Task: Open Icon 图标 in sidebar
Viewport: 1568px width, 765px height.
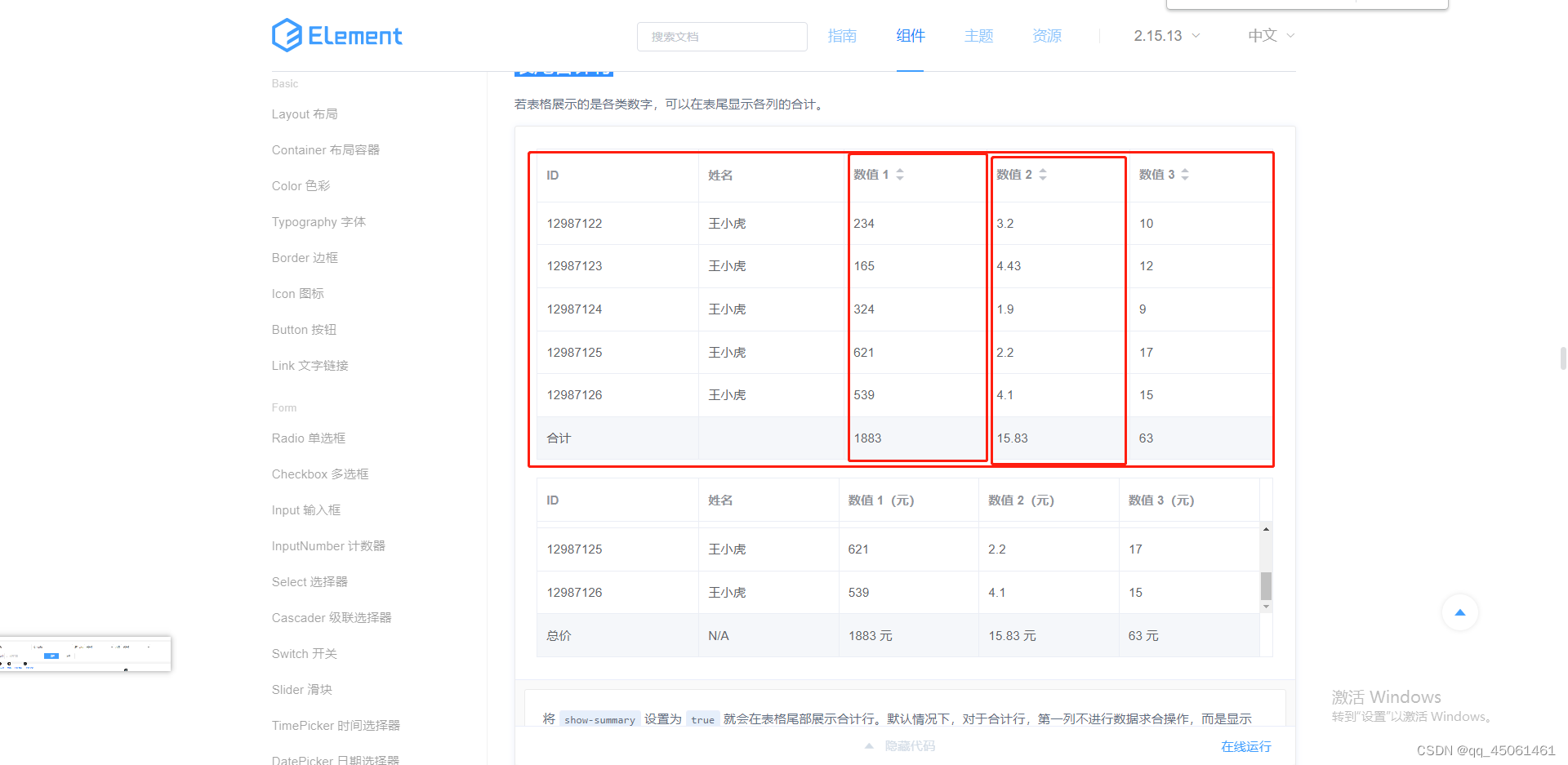Action: (x=298, y=294)
